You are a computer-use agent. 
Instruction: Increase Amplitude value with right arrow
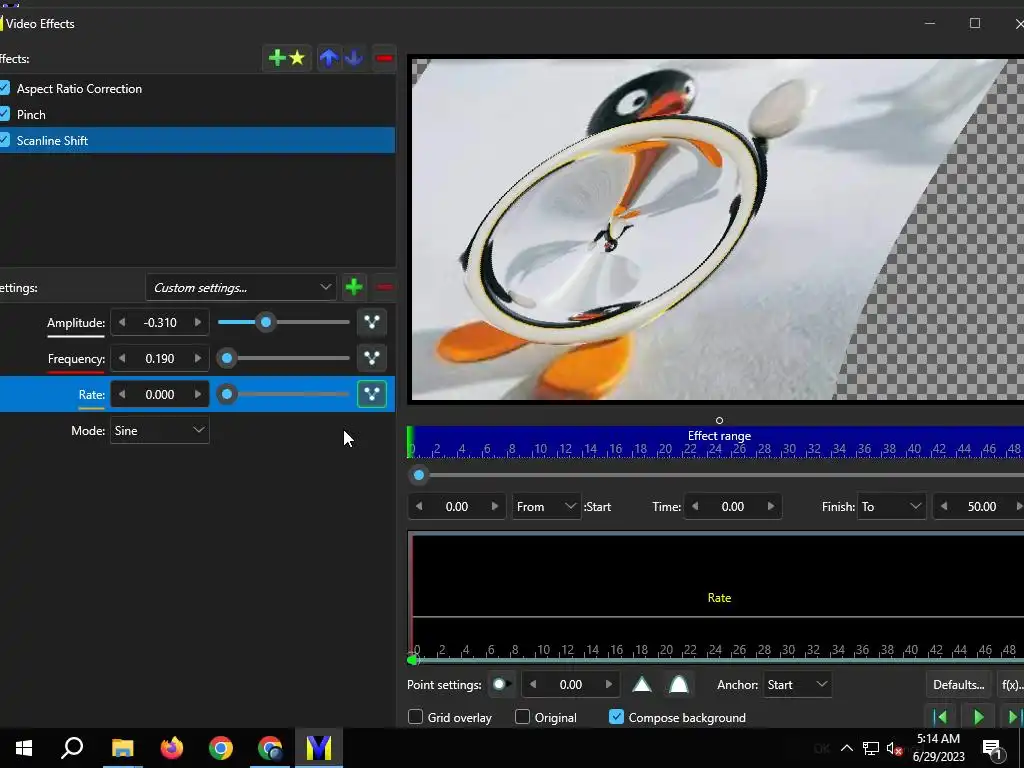click(x=198, y=323)
